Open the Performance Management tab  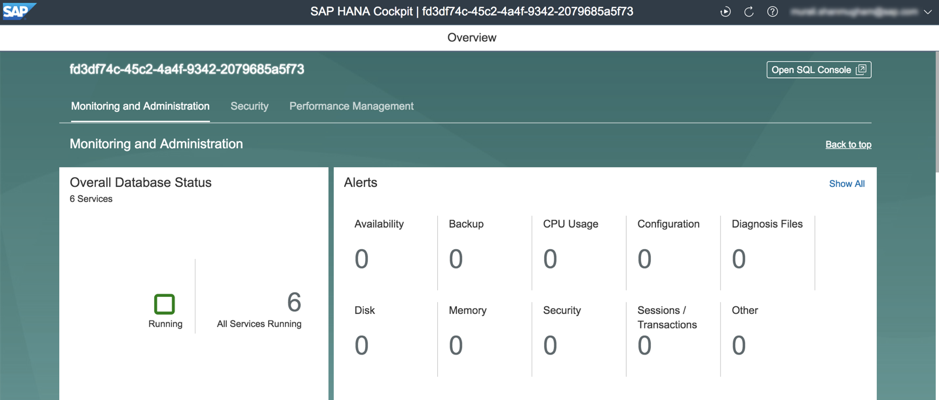click(x=352, y=106)
